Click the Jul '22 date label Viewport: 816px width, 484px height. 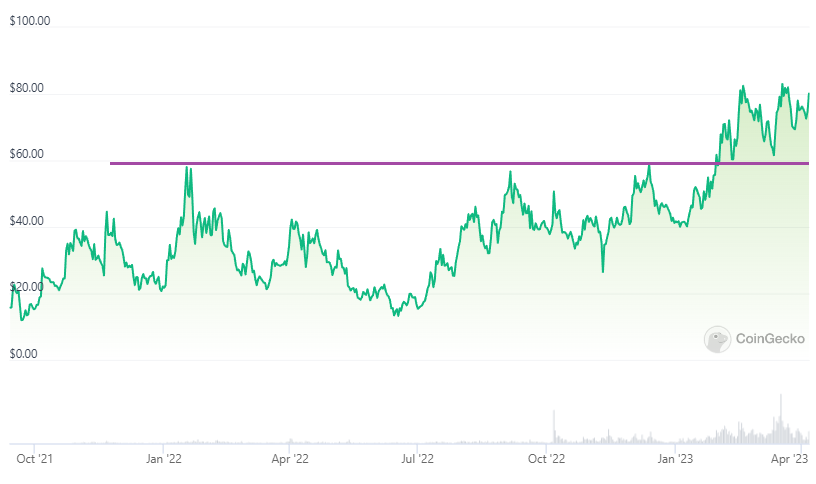coord(416,459)
